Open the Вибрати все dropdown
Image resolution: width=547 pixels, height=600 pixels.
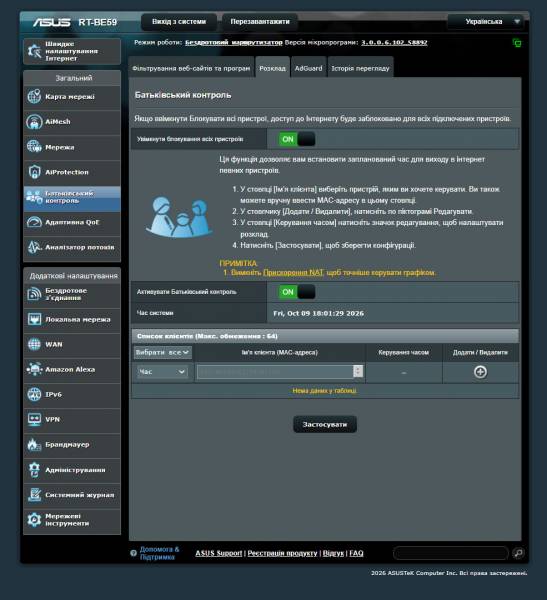(163, 352)
